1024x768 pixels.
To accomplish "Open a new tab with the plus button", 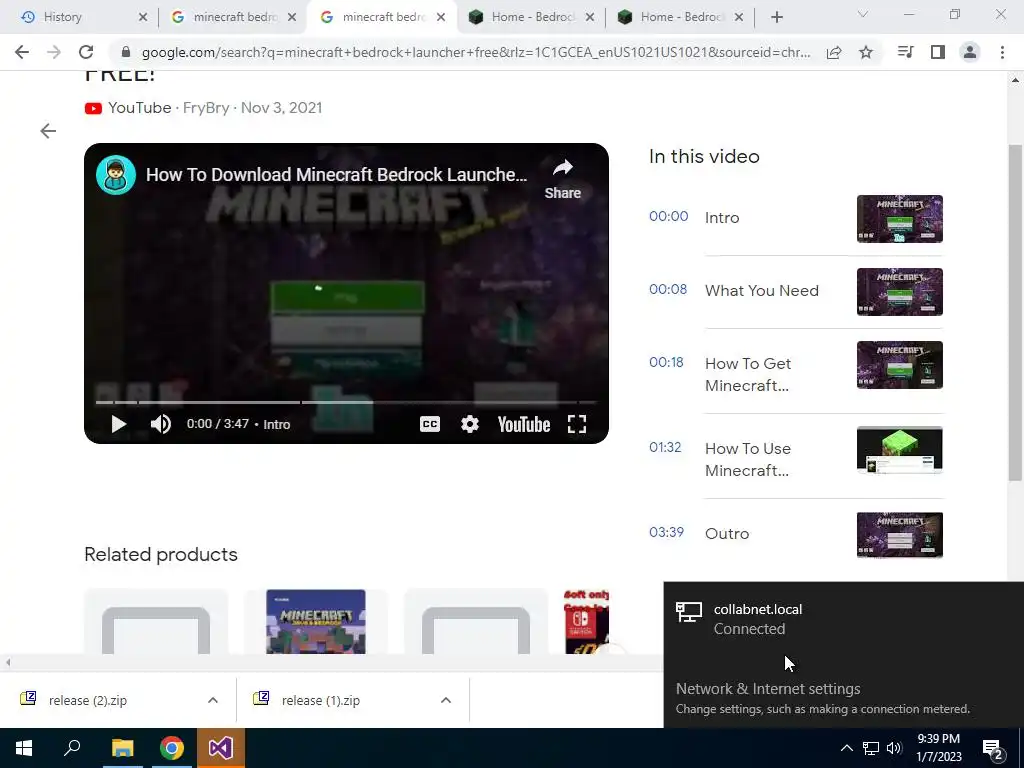I will click(x=776, y=17).
